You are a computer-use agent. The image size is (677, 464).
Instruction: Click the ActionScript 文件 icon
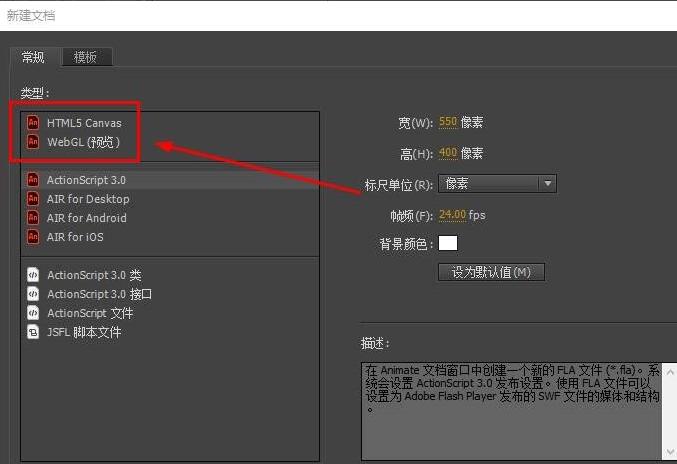coord(33,312)
